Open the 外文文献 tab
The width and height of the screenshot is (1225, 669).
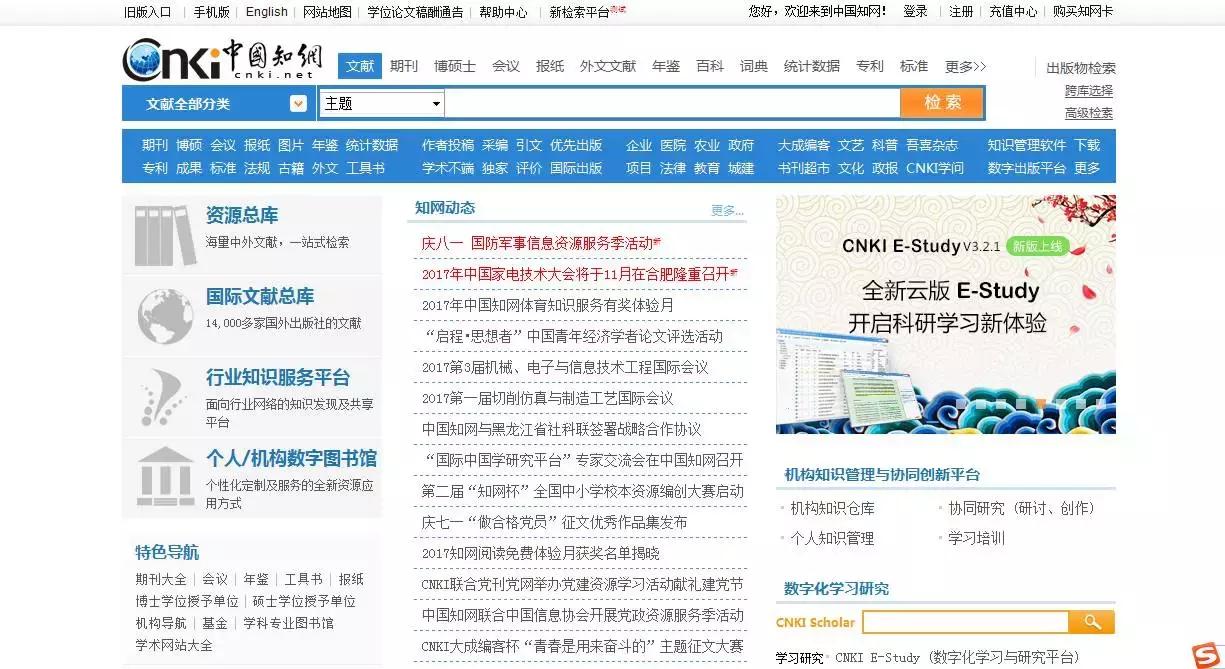coord(608,66)
